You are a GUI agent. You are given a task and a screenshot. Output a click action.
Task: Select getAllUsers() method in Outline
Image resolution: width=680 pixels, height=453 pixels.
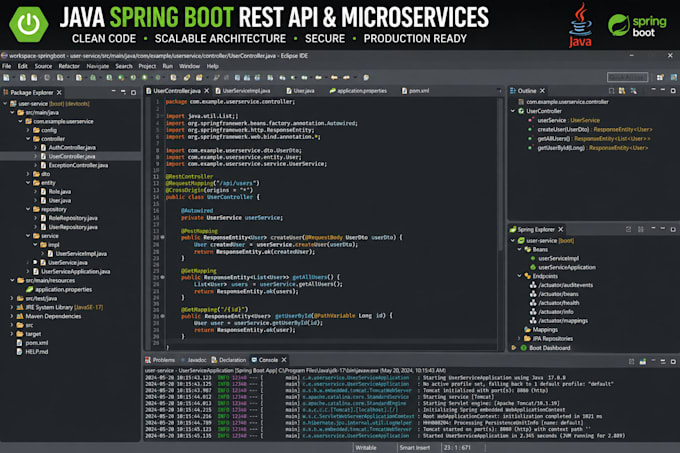[x=589, y=139]
